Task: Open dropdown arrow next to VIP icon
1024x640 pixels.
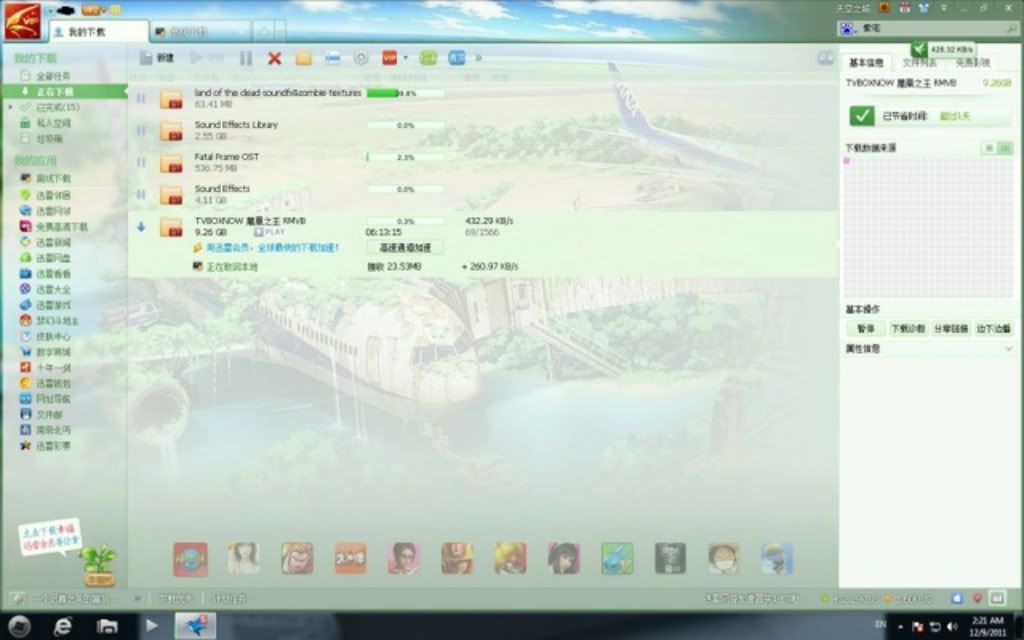Action: (405, 58)
